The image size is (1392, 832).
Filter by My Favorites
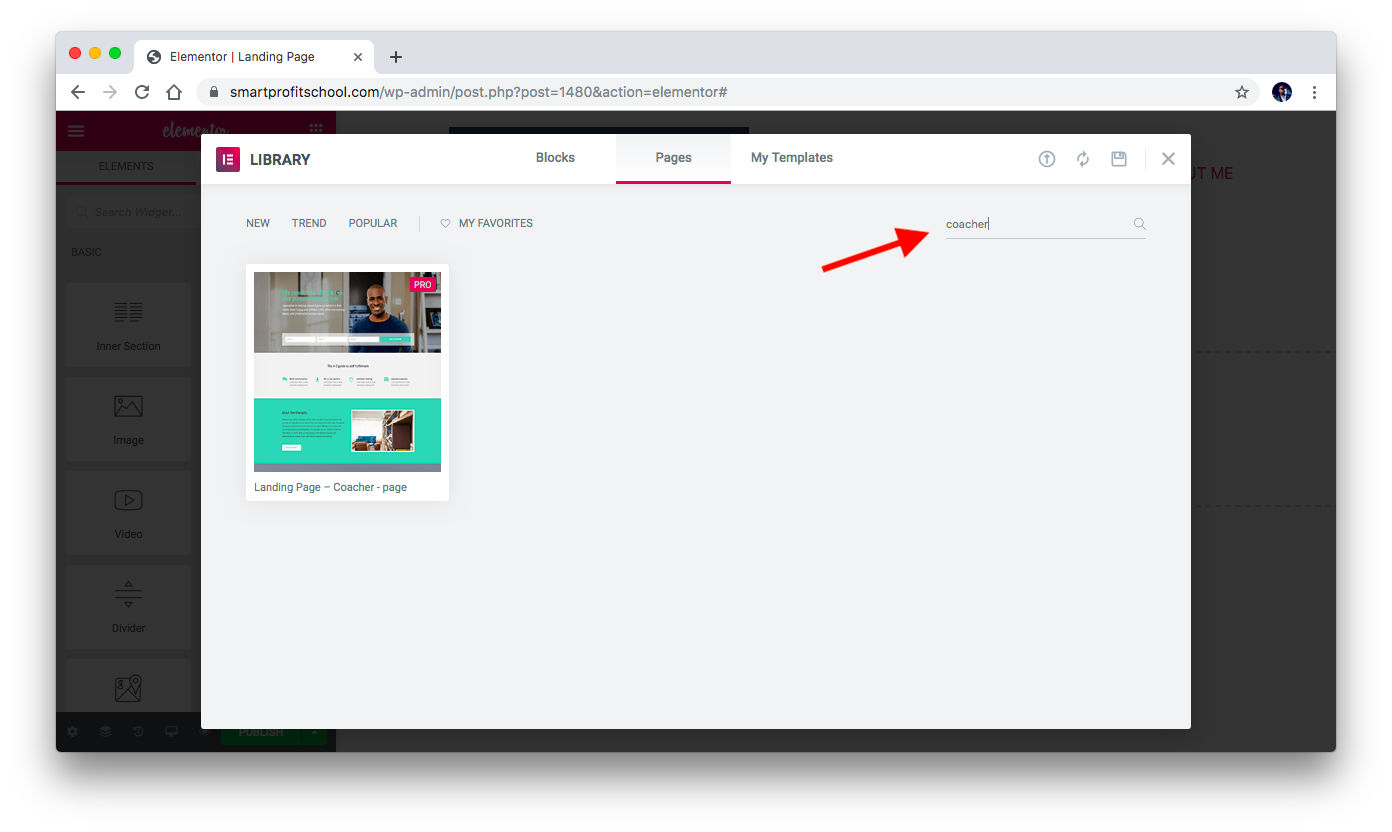(x=495, y=223)
